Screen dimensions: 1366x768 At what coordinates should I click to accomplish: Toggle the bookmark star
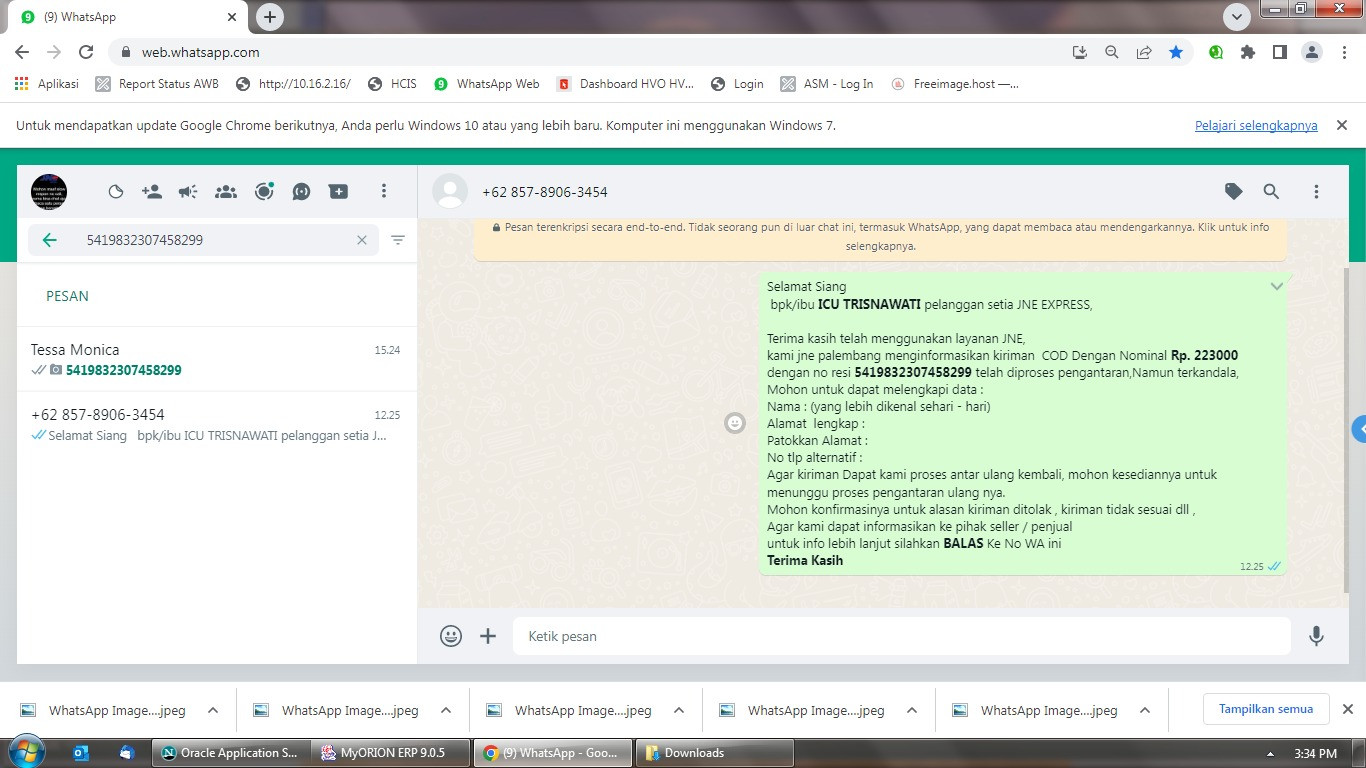click(x=1176, y=52)
